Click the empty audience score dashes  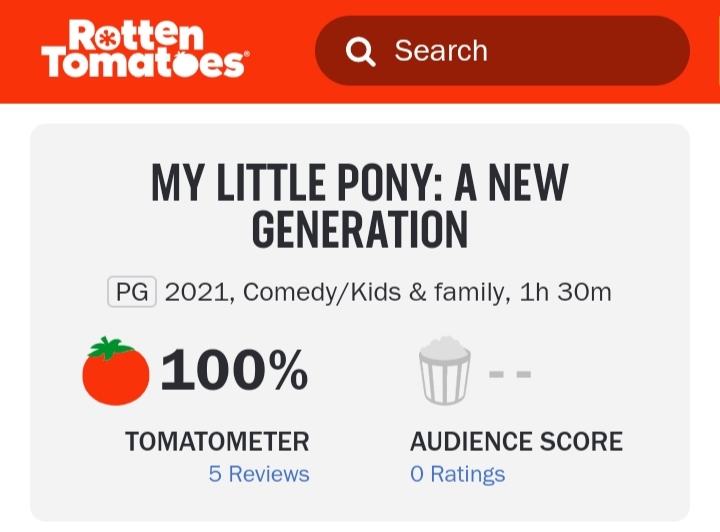(510, 375)
